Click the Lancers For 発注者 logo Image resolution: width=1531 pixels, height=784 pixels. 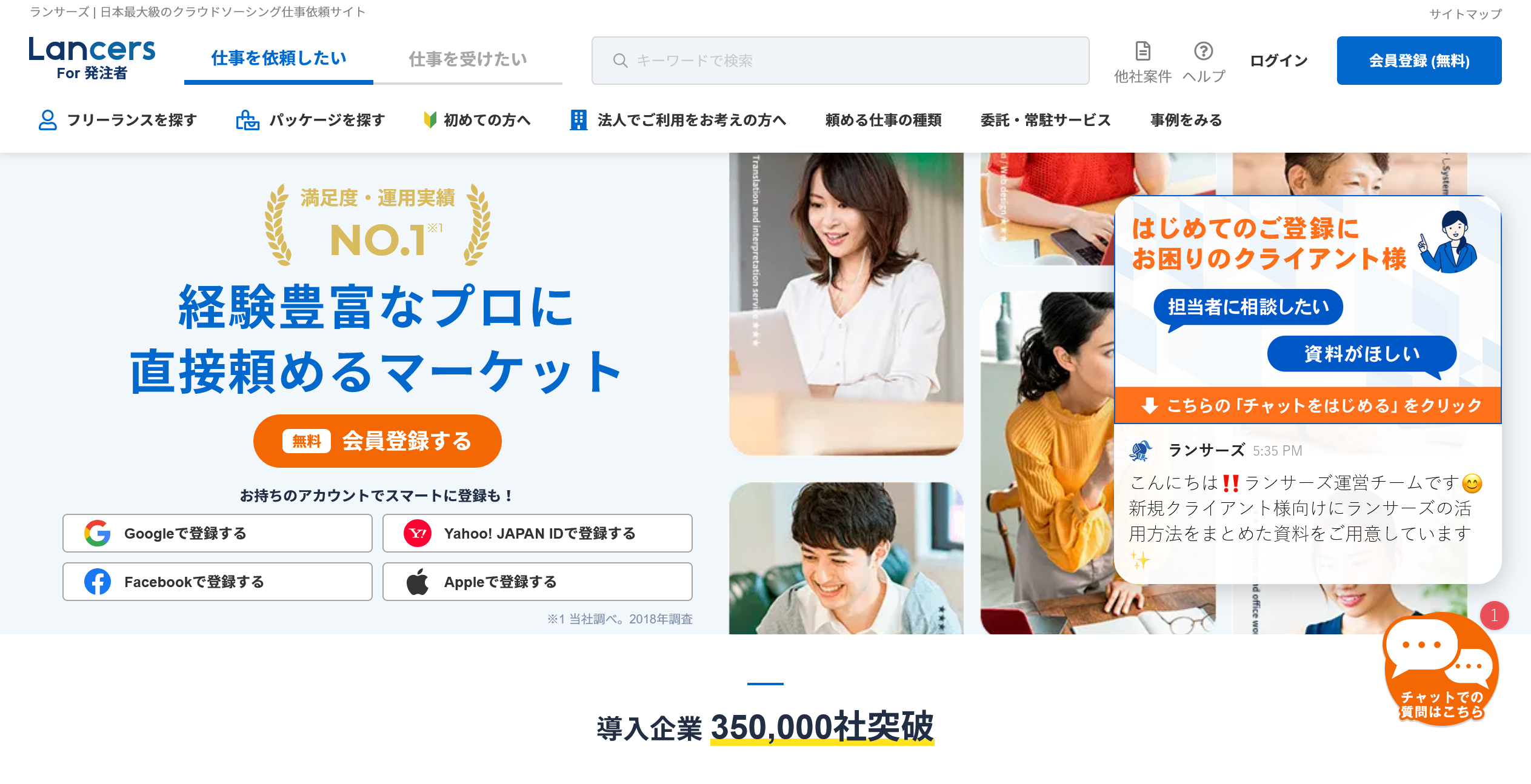pyautogui.click(x=92, y=58)
